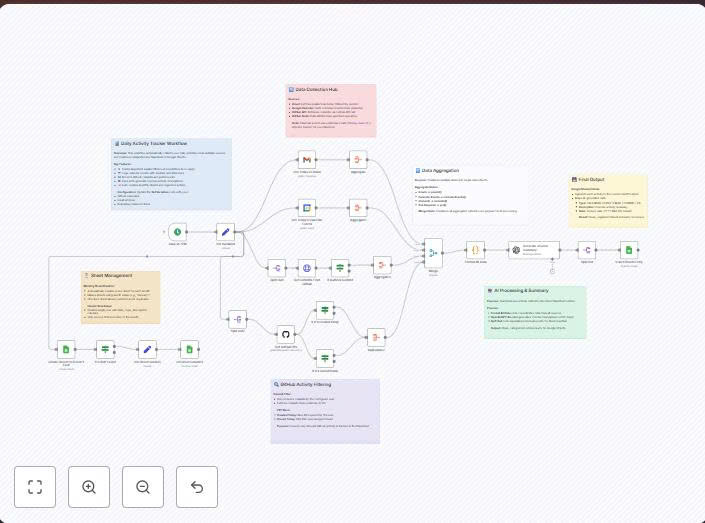Zoom in on the workflow canvas
This screenshot has height=523, width=705.
coord(89,487)
